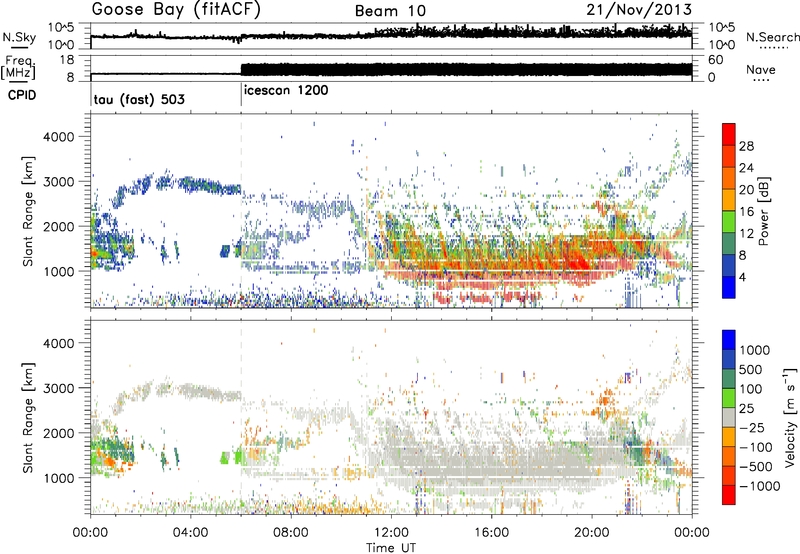Click the 'N.Search' legend label
Viewport: 800px width, 554px height.
772,37
